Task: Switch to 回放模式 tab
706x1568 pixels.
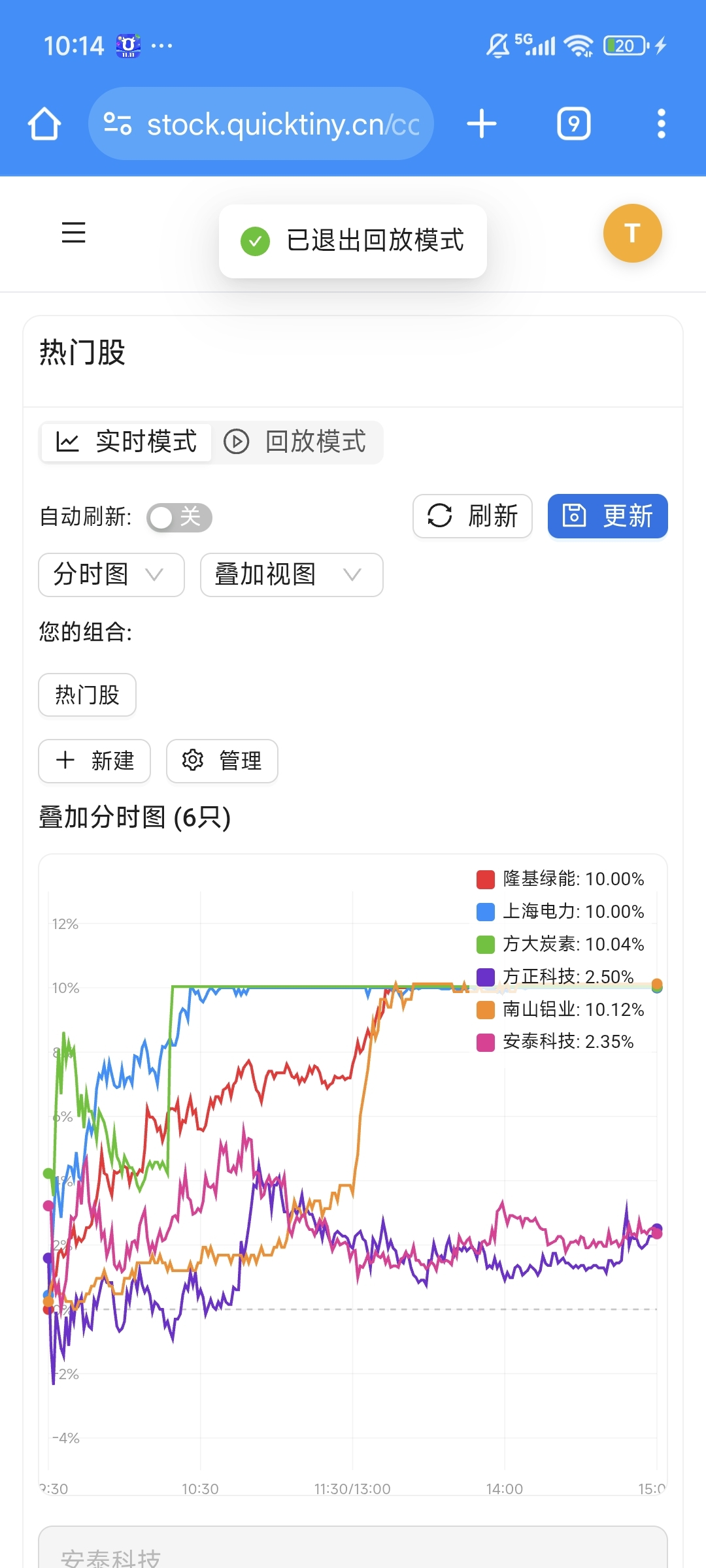Action: coord(296,442)
